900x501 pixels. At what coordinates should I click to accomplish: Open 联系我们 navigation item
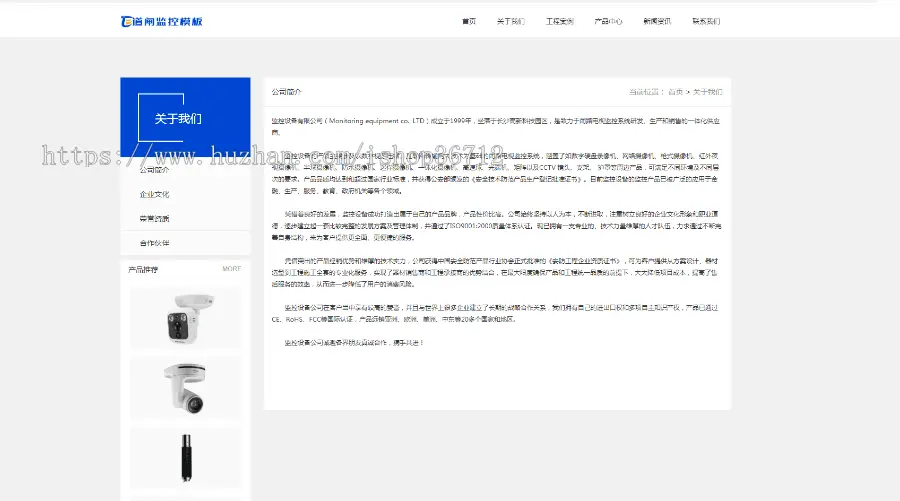pos(706,22)
